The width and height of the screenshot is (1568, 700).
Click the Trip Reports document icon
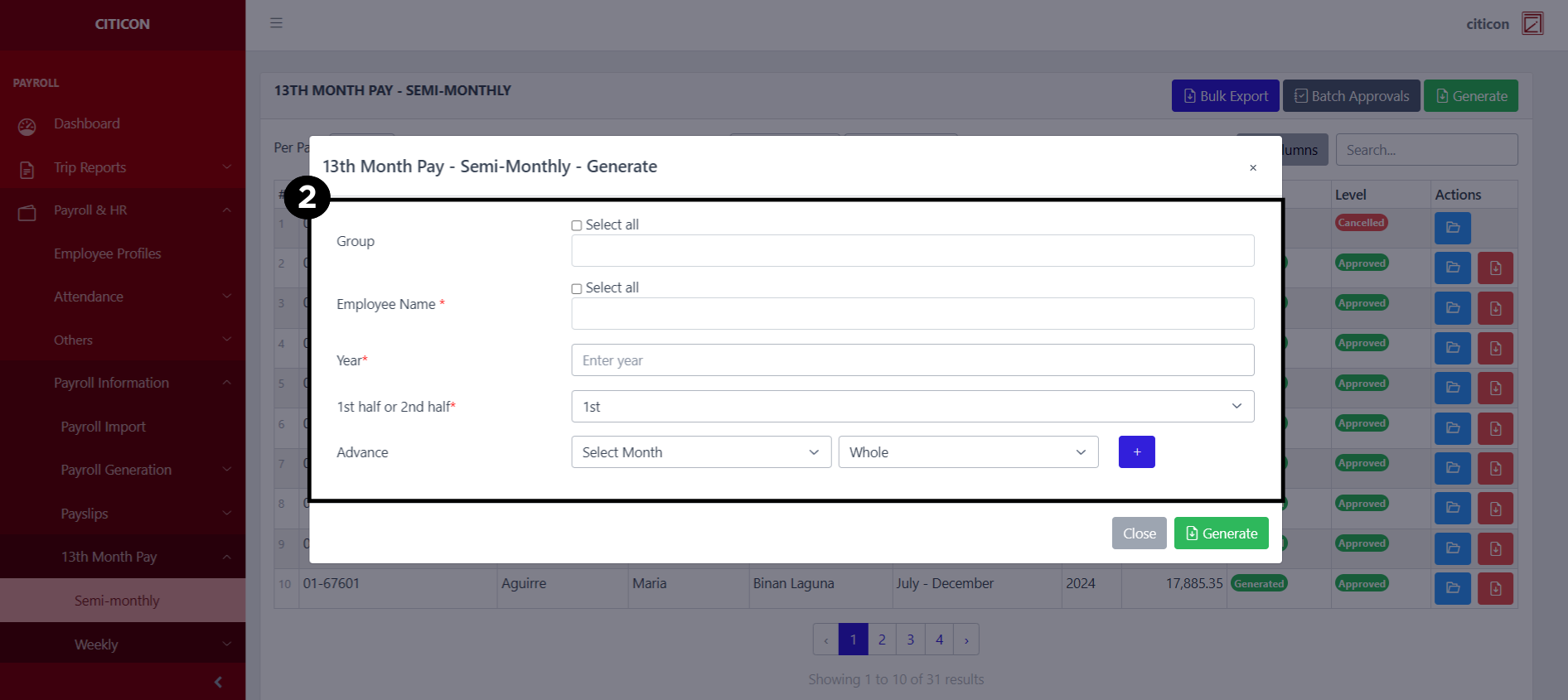(27, 170)
